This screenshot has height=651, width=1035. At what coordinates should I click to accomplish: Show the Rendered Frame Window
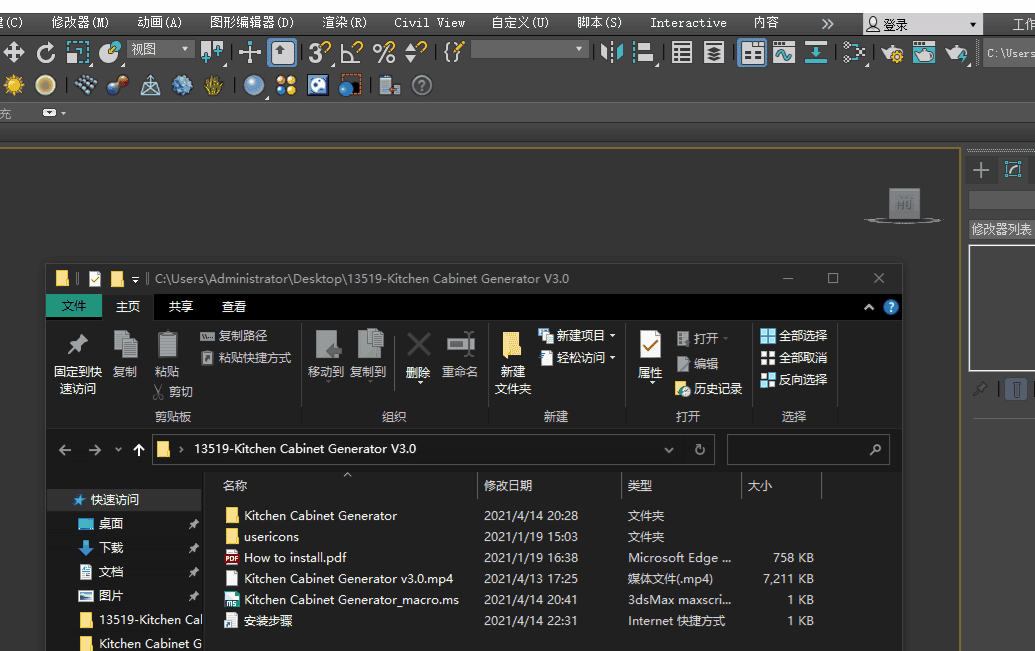(x=923, y=52)
